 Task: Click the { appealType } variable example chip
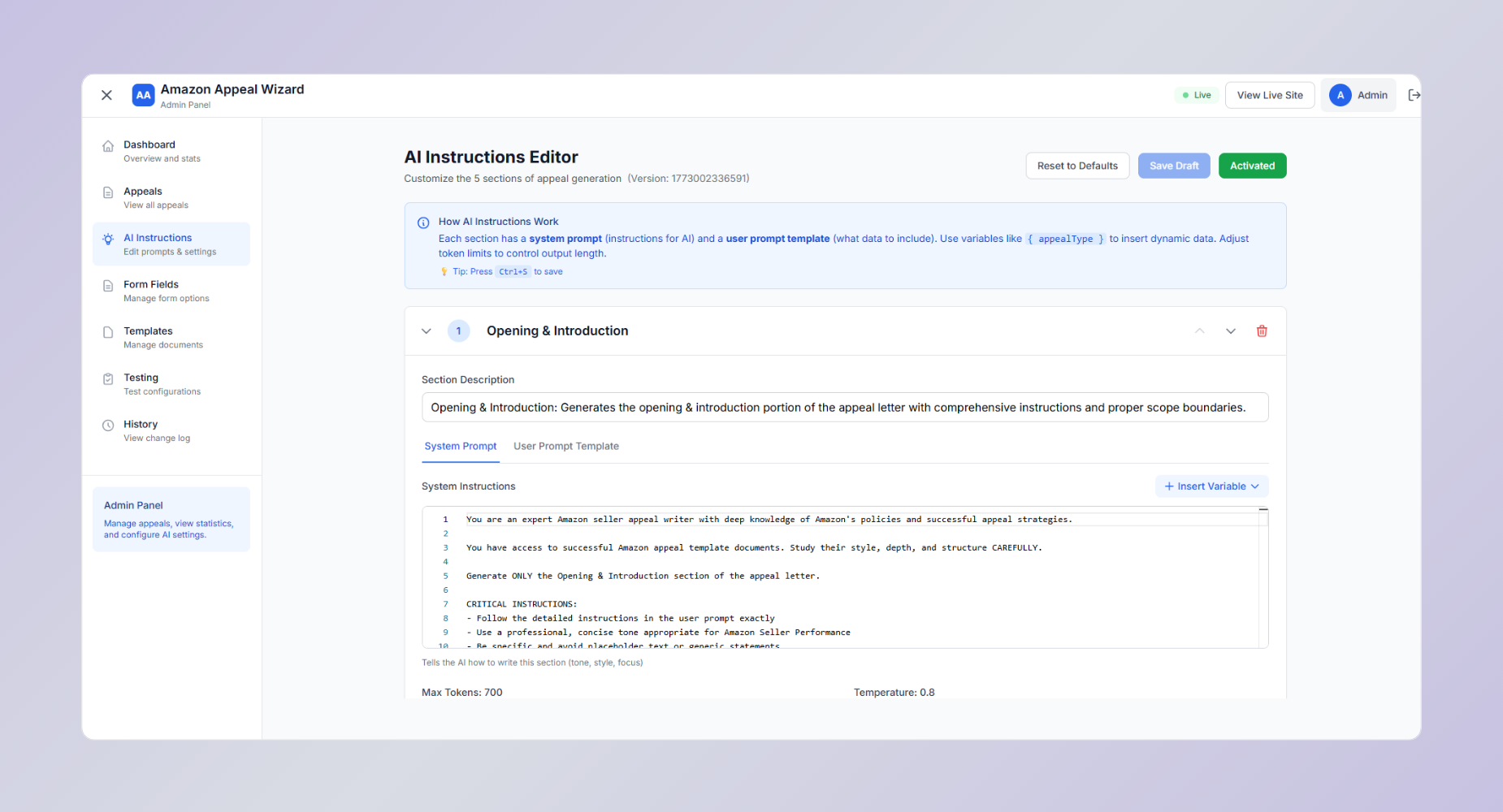tap(1065, 240)
